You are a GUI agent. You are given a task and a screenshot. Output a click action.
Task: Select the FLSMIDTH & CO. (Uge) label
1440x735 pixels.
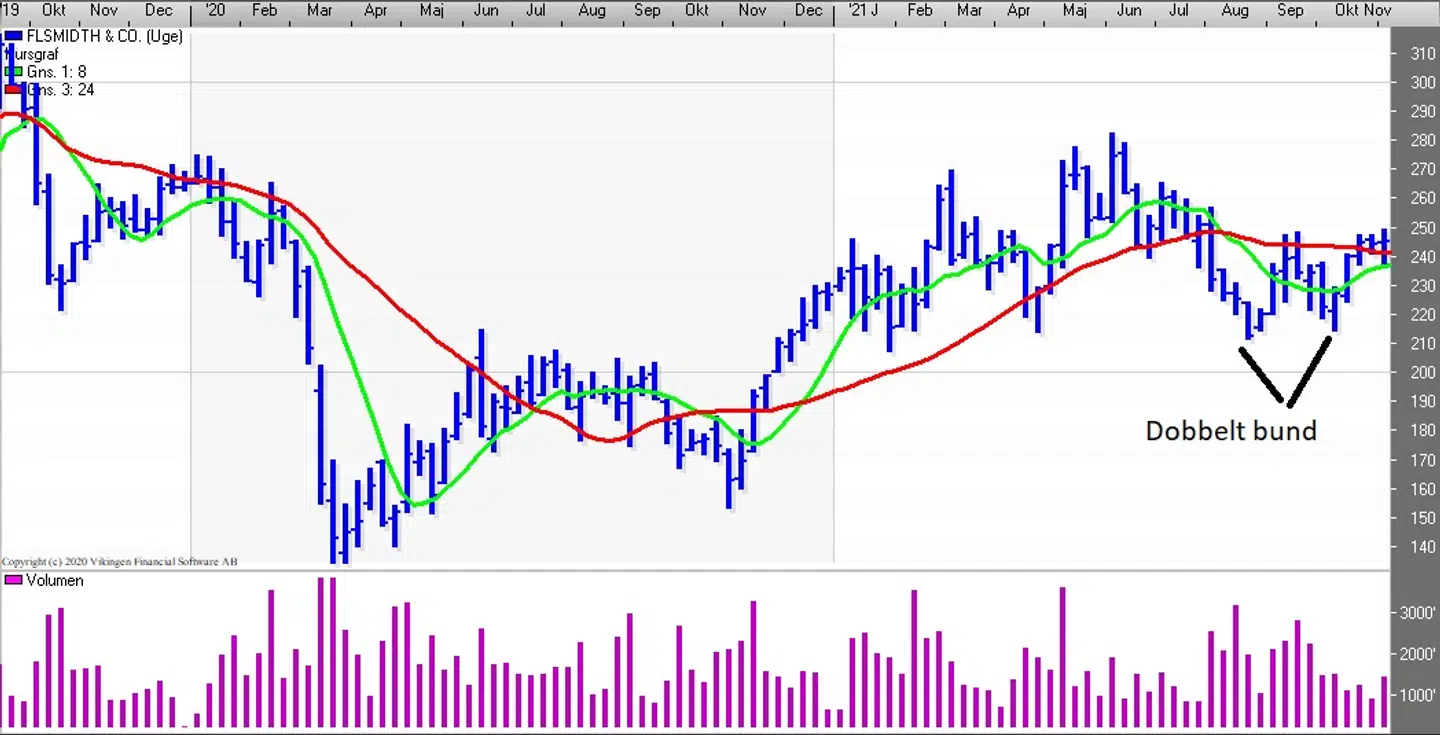[104, 36]
